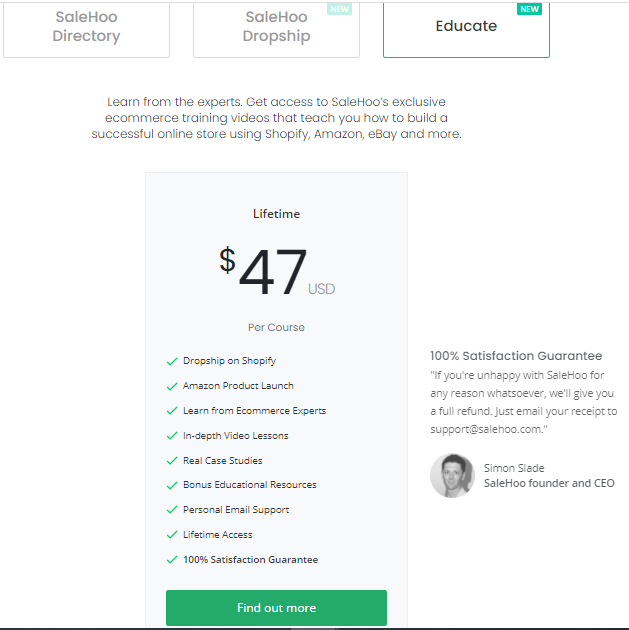Click the NEW badge on the Educate tab
The image size is (629, 630).
coord(529,9)
